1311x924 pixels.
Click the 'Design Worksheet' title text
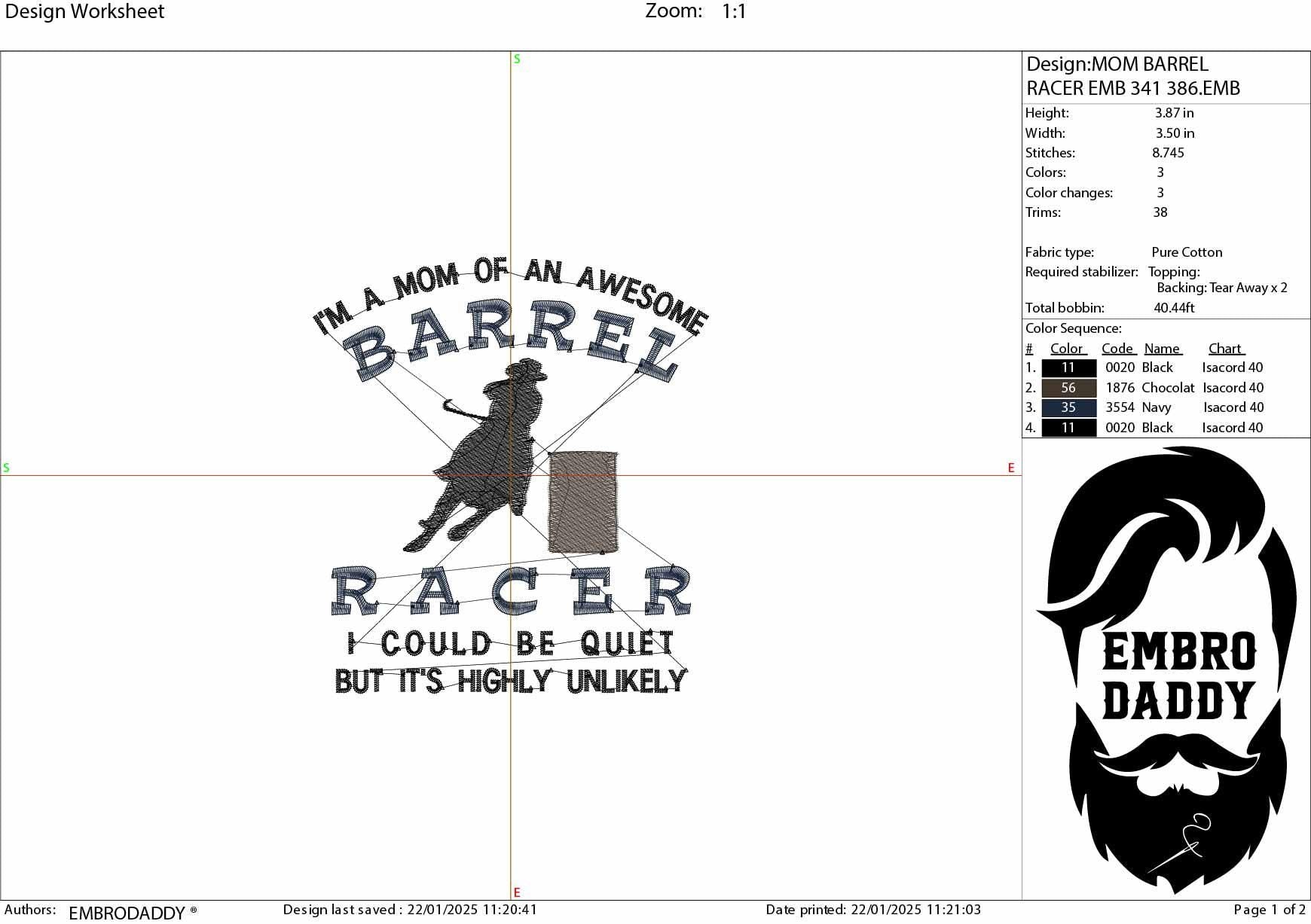tap(84, 11)
